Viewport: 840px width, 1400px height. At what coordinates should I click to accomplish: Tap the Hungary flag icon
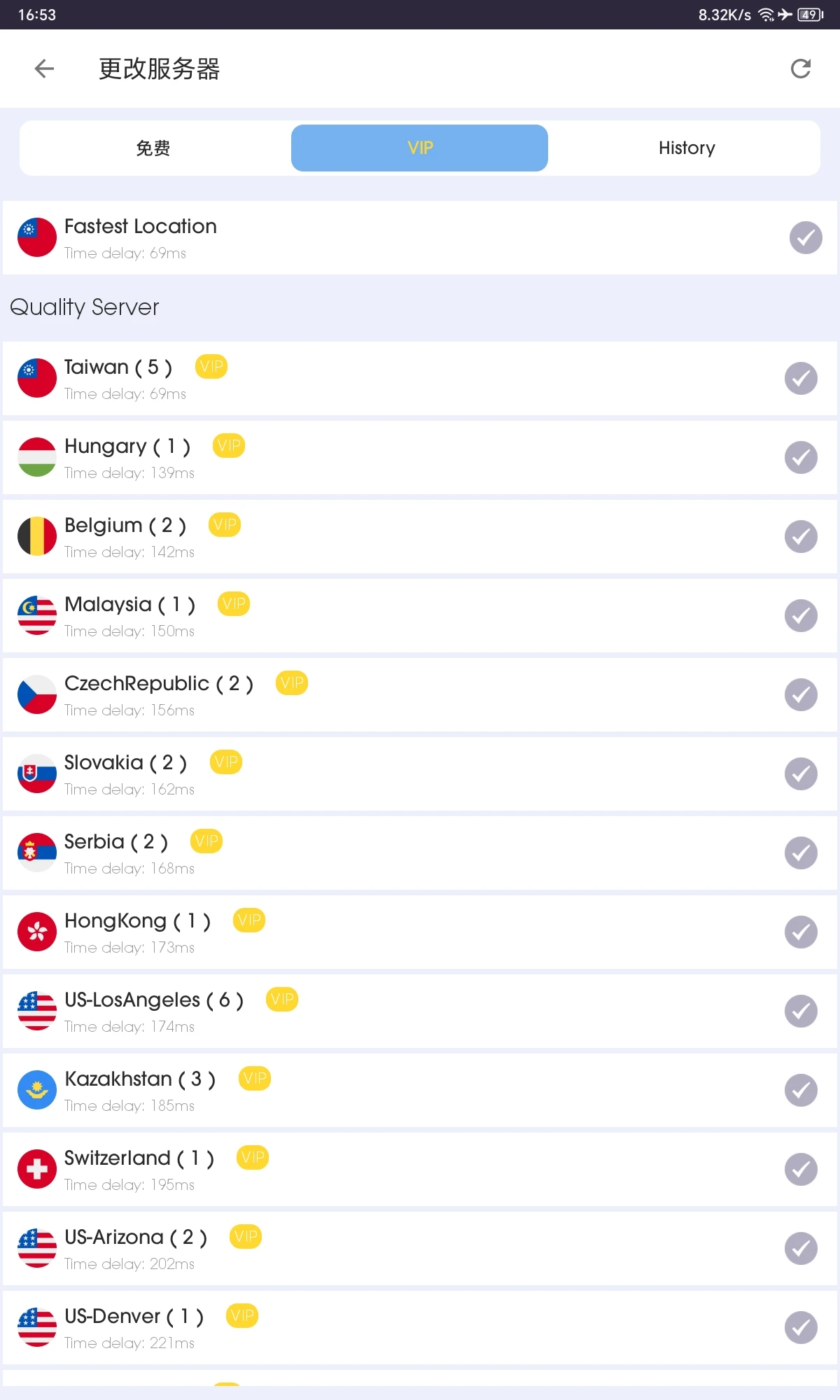[37, 457]
